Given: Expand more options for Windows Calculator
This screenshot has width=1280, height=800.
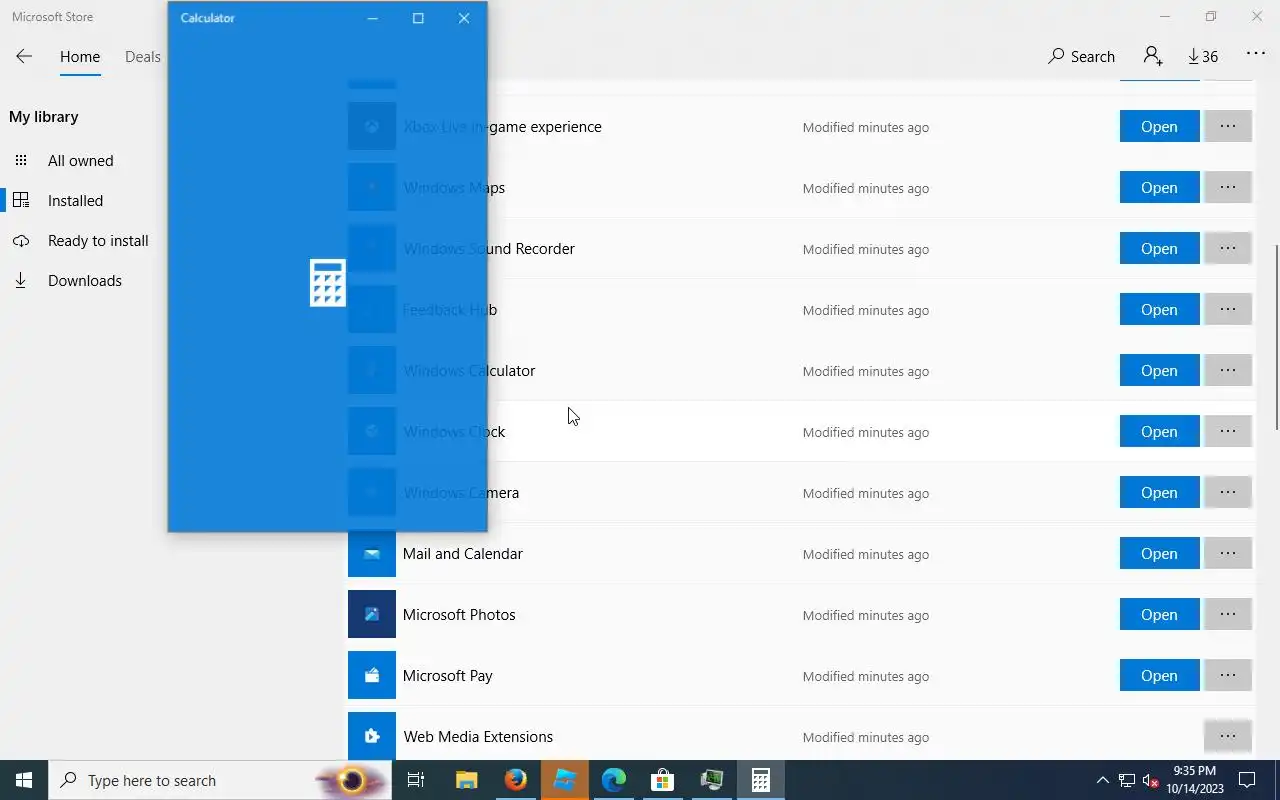Looking at the screenshot, I should point(1228,370).
